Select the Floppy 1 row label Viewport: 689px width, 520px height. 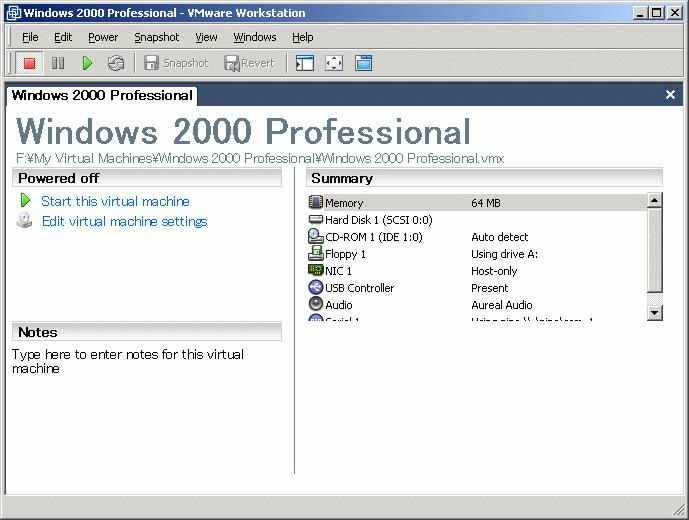[345, 254]
